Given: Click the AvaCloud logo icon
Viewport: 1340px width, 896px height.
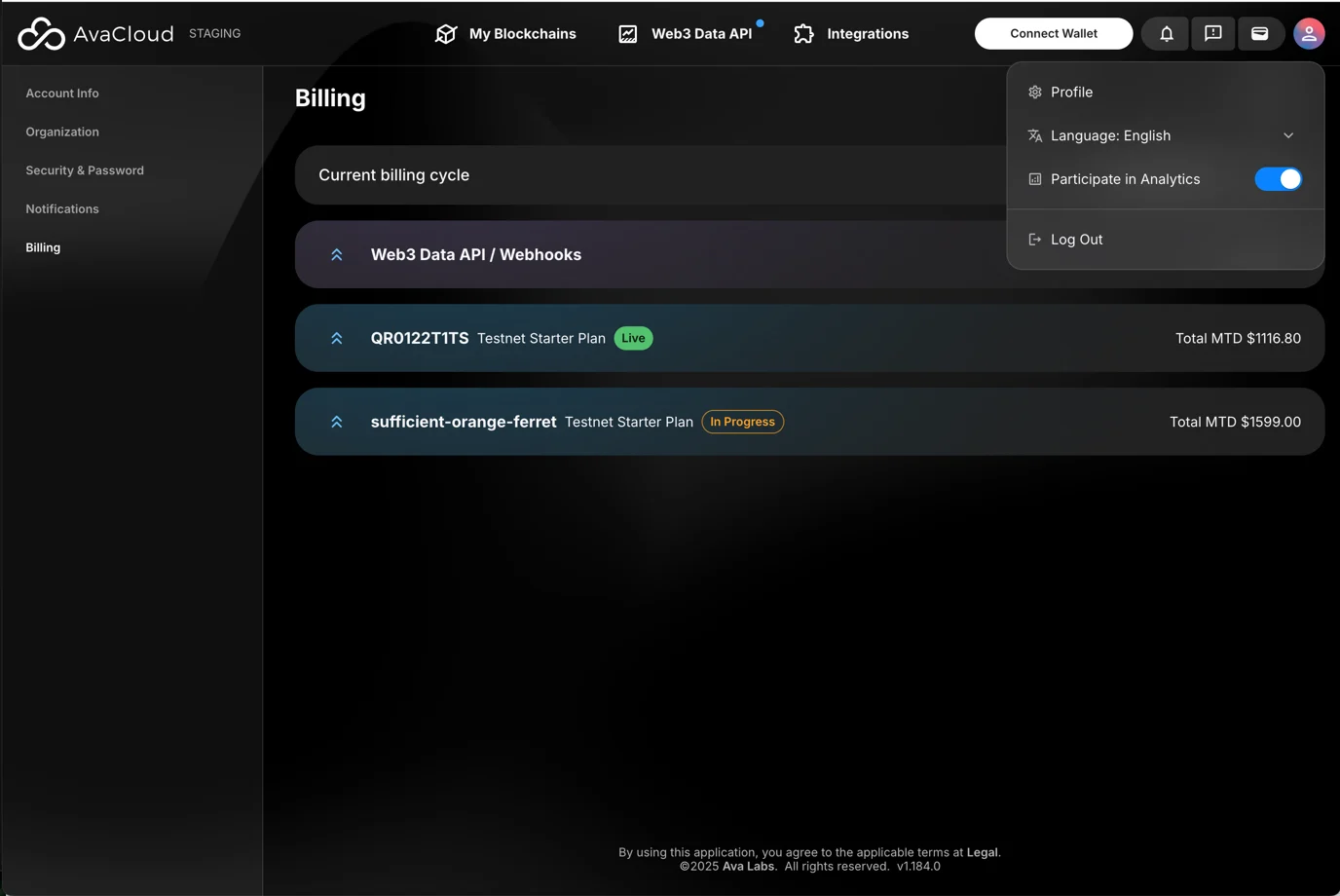Looking at the screenshot, I should click(41, 34).
